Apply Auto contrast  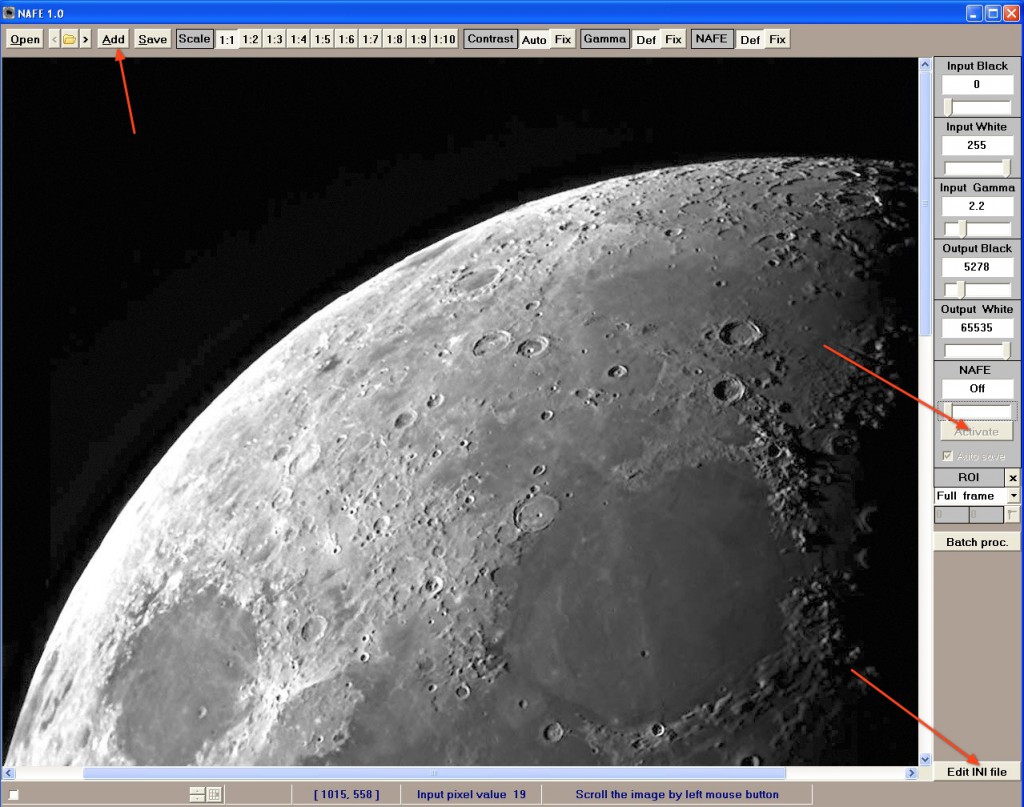pos(534,40)
